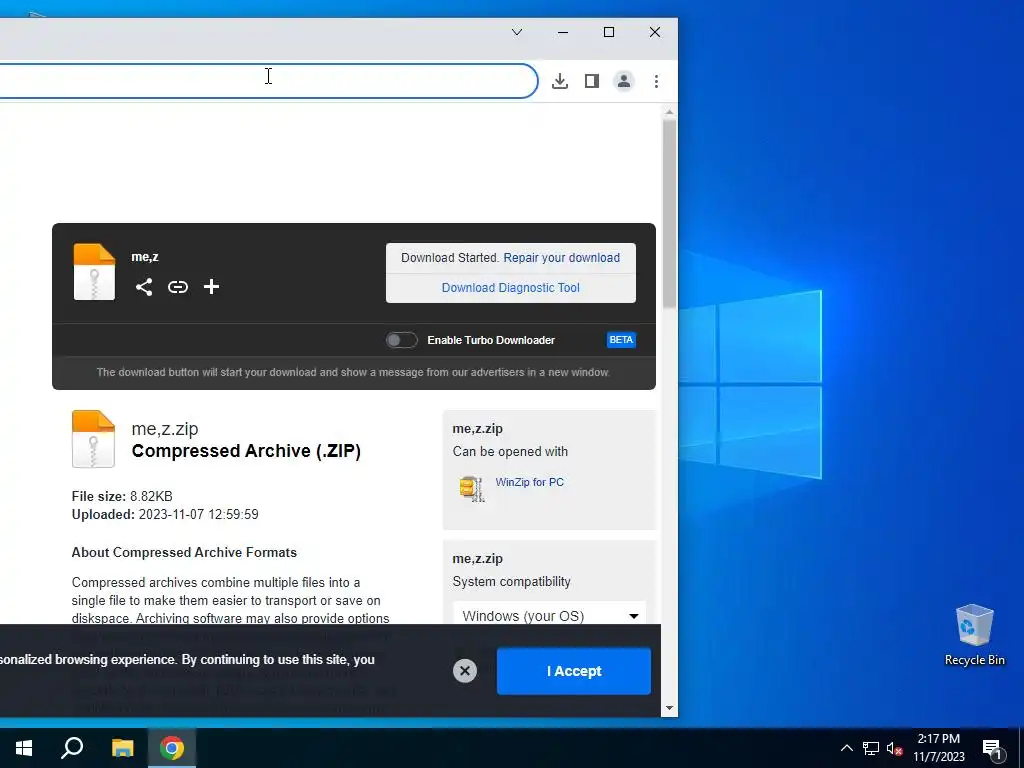This screenshot has height=768, width=1024.
Task: Open Chrome downloads icon in toolbar
Action: pos(560,81)
